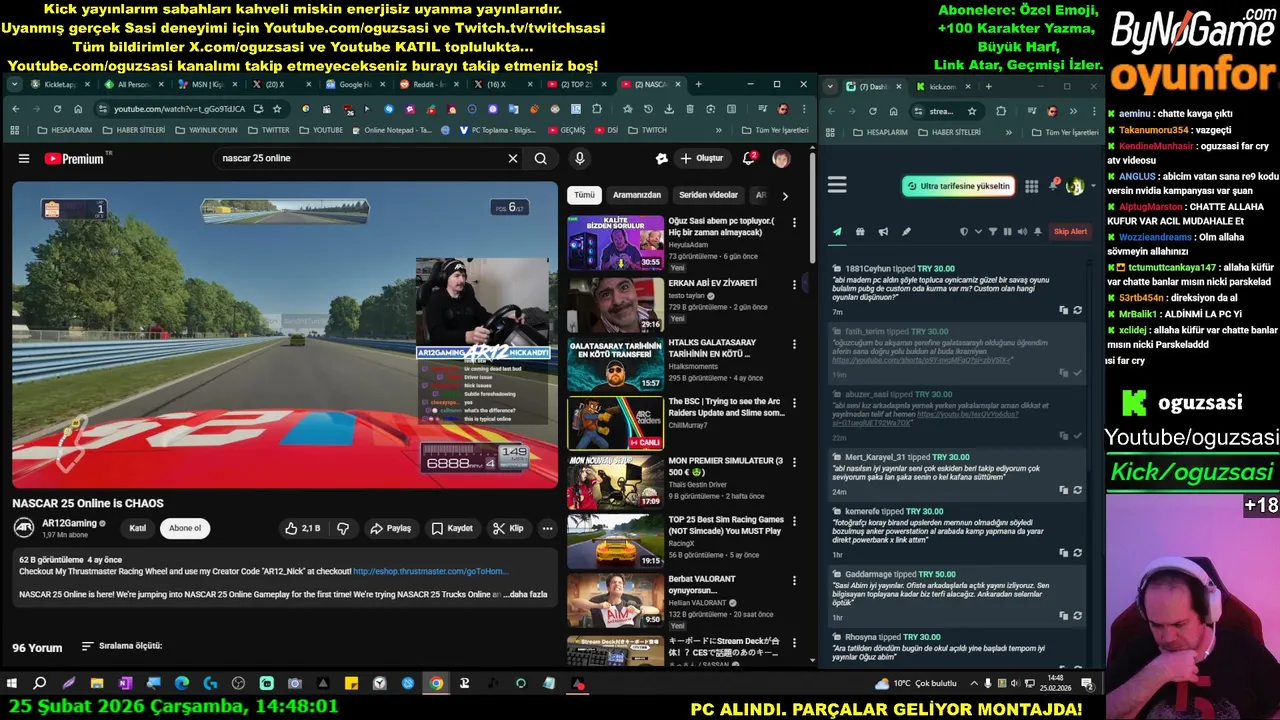This screenshot has height=720, width=1280.
Task: Subscribe with the 'Abone ol' button
Action: [185, 528]
